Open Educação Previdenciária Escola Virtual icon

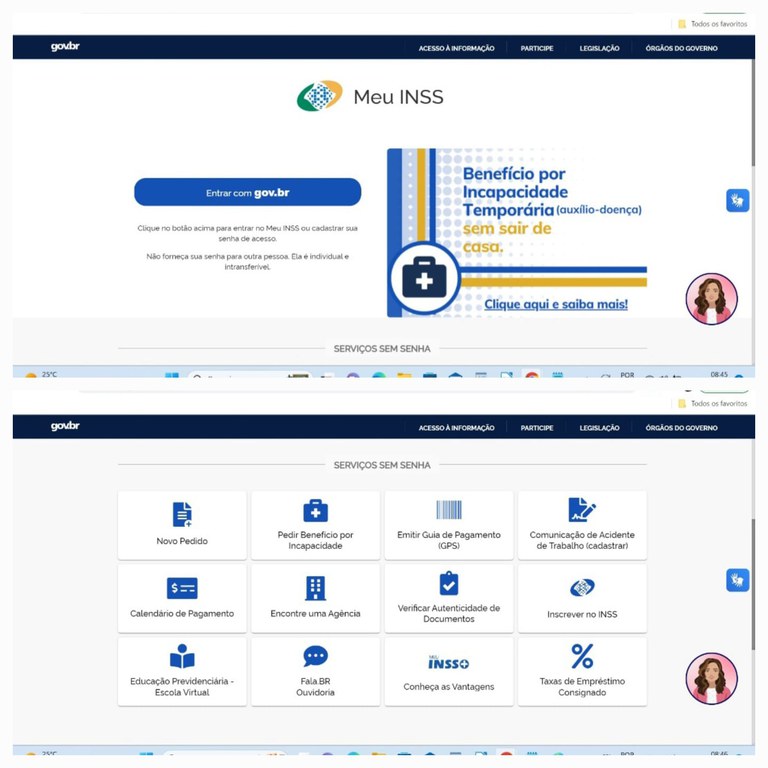pos(182,657)
